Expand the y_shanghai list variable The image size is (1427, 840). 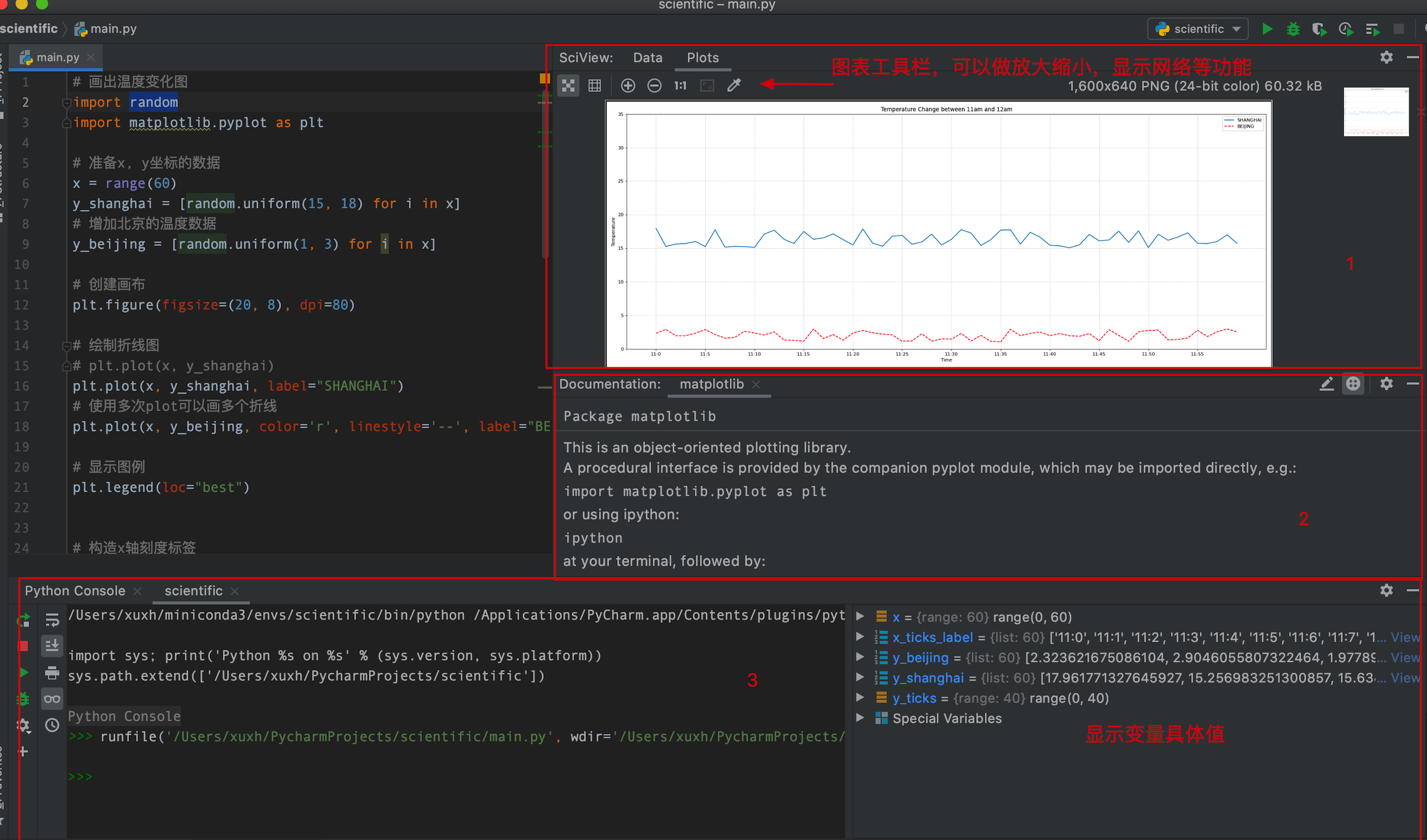[x=860, y=678]
